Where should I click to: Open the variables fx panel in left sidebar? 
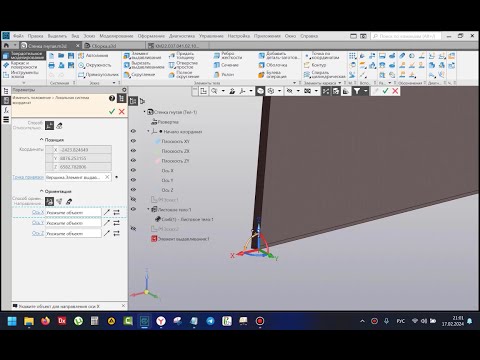[x=6, y=110]
